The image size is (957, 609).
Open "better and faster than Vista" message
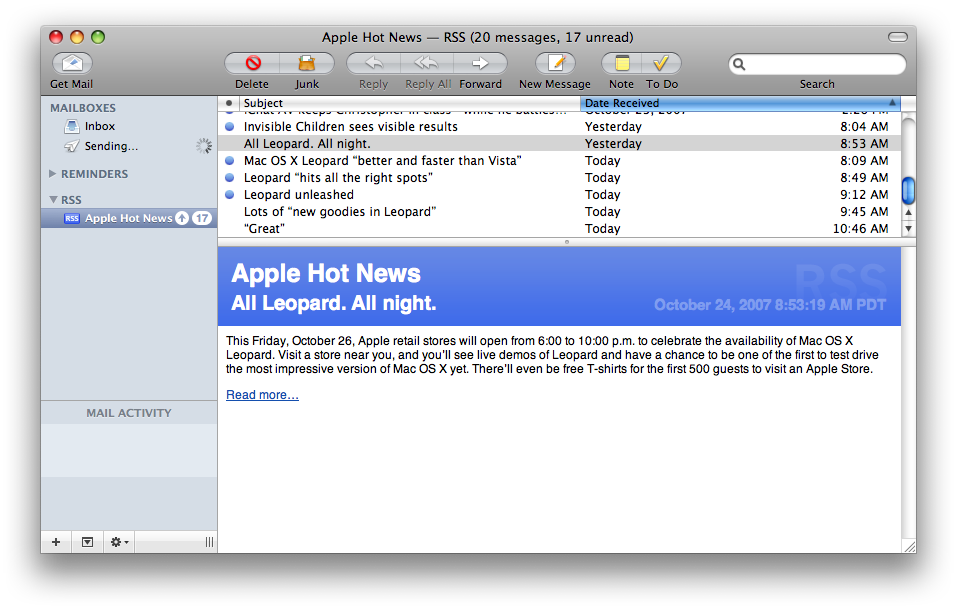(559, 160)
